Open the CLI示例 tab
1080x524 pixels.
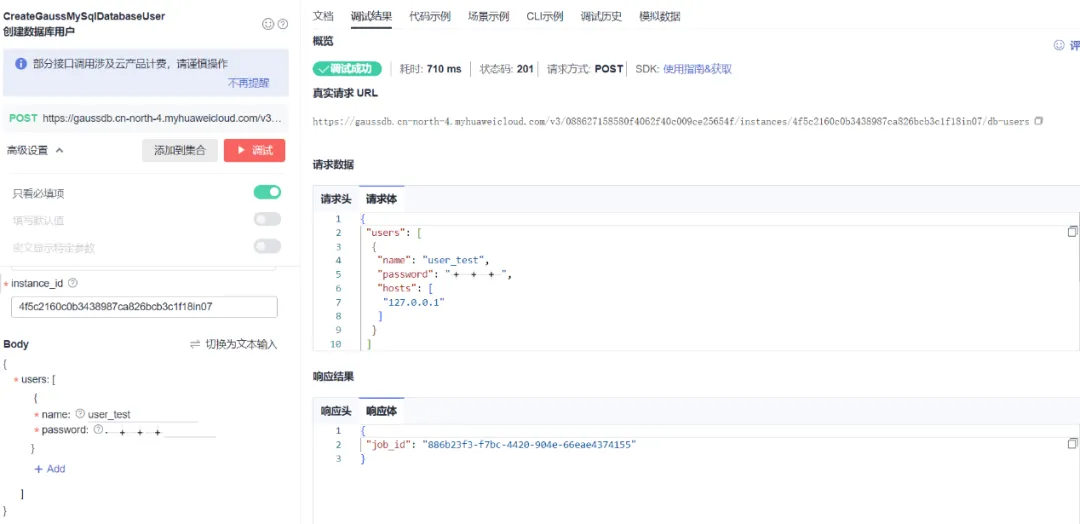pos(544,16)
